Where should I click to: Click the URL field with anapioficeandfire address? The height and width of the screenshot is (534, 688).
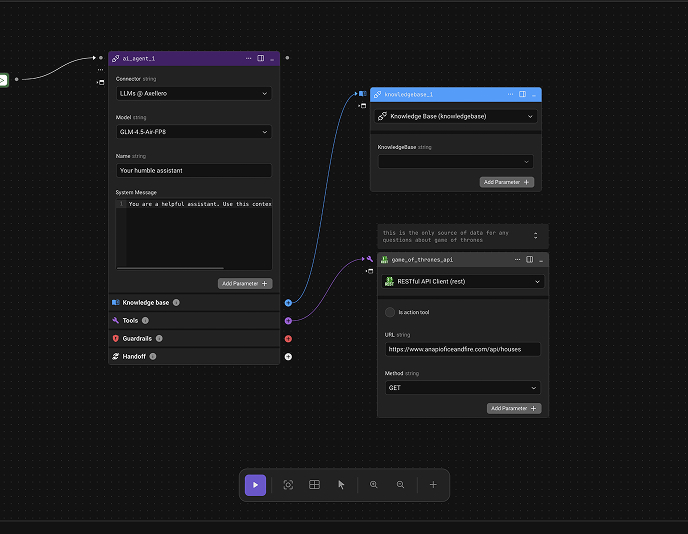click(463, 349)
